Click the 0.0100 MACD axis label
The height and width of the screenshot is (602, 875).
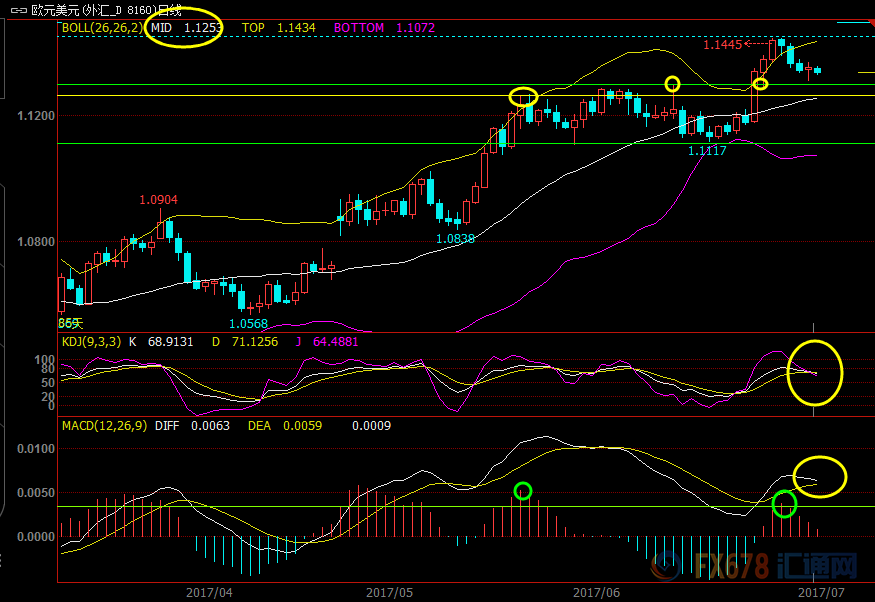pos(36,449)
